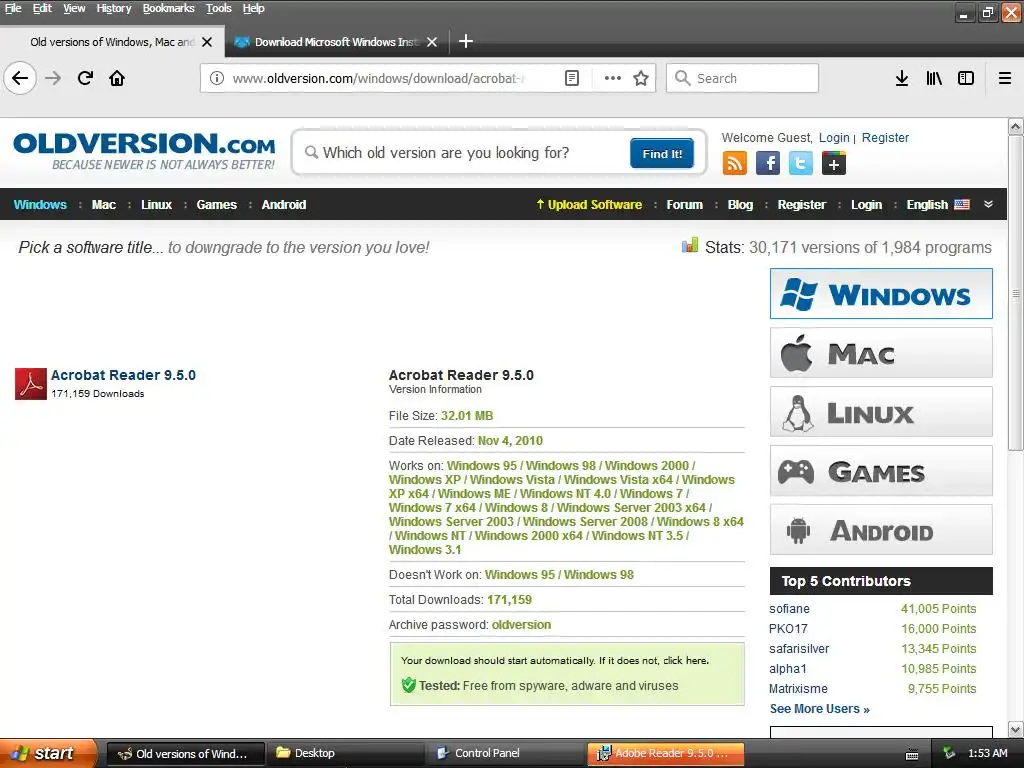1024x768 pixels.
Task: Open the Firefox hamburger menu
Action: click(x=1005, y=78)
